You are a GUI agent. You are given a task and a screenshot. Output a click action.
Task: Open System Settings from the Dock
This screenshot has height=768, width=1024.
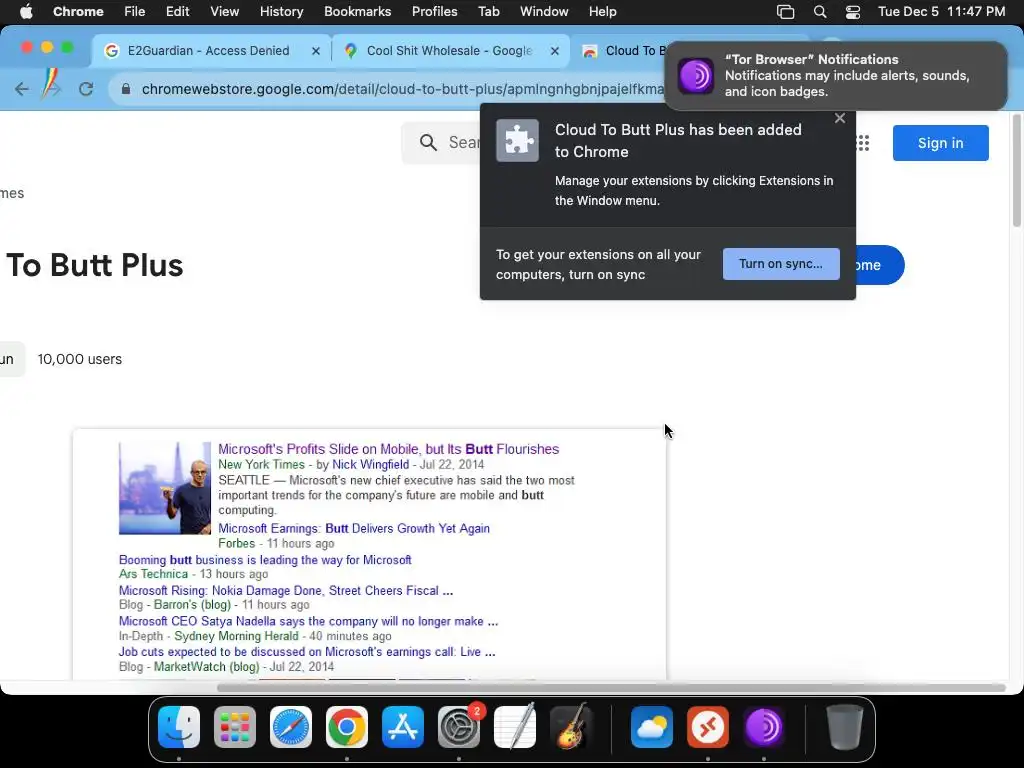[458, 727]
